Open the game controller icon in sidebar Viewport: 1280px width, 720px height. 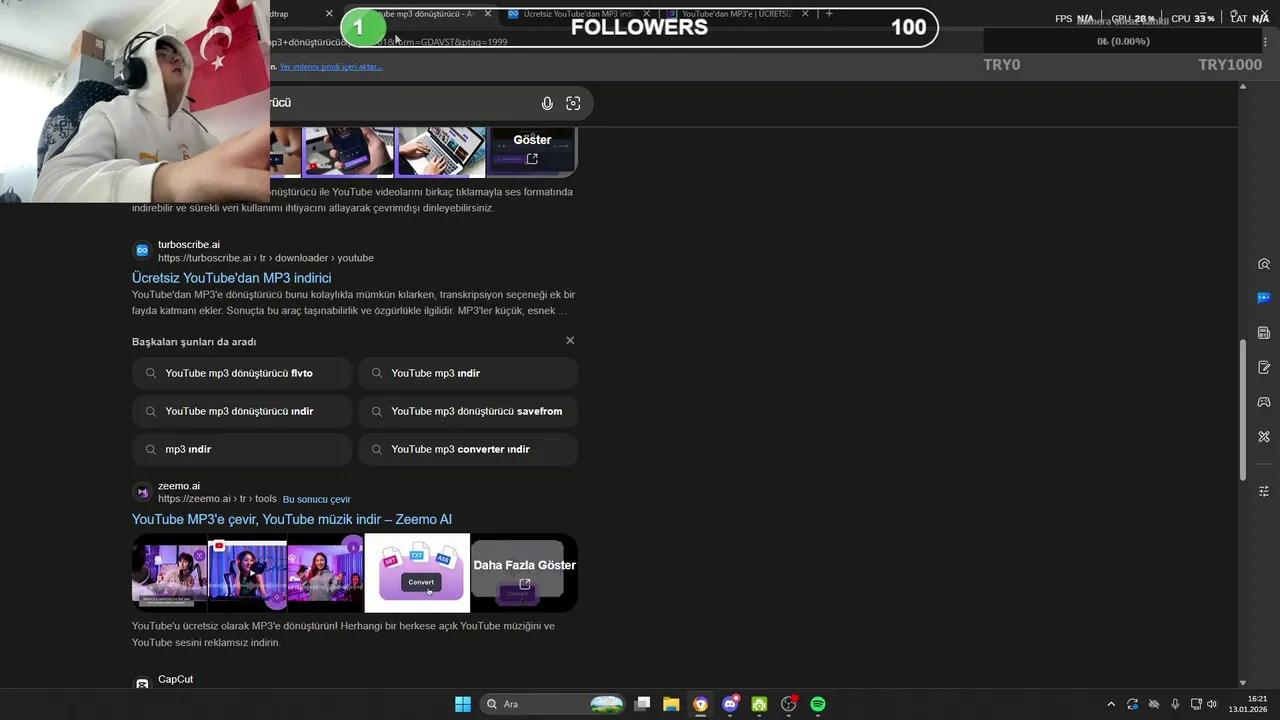pyautogui.click(x=1264, y=402)
